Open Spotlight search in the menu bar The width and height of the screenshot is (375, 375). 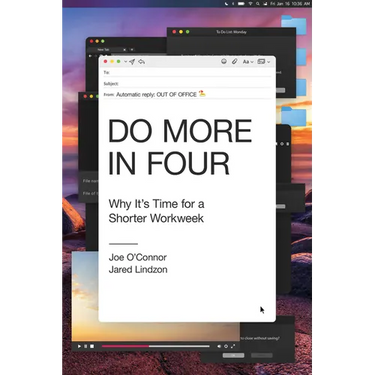click(258, 4)
